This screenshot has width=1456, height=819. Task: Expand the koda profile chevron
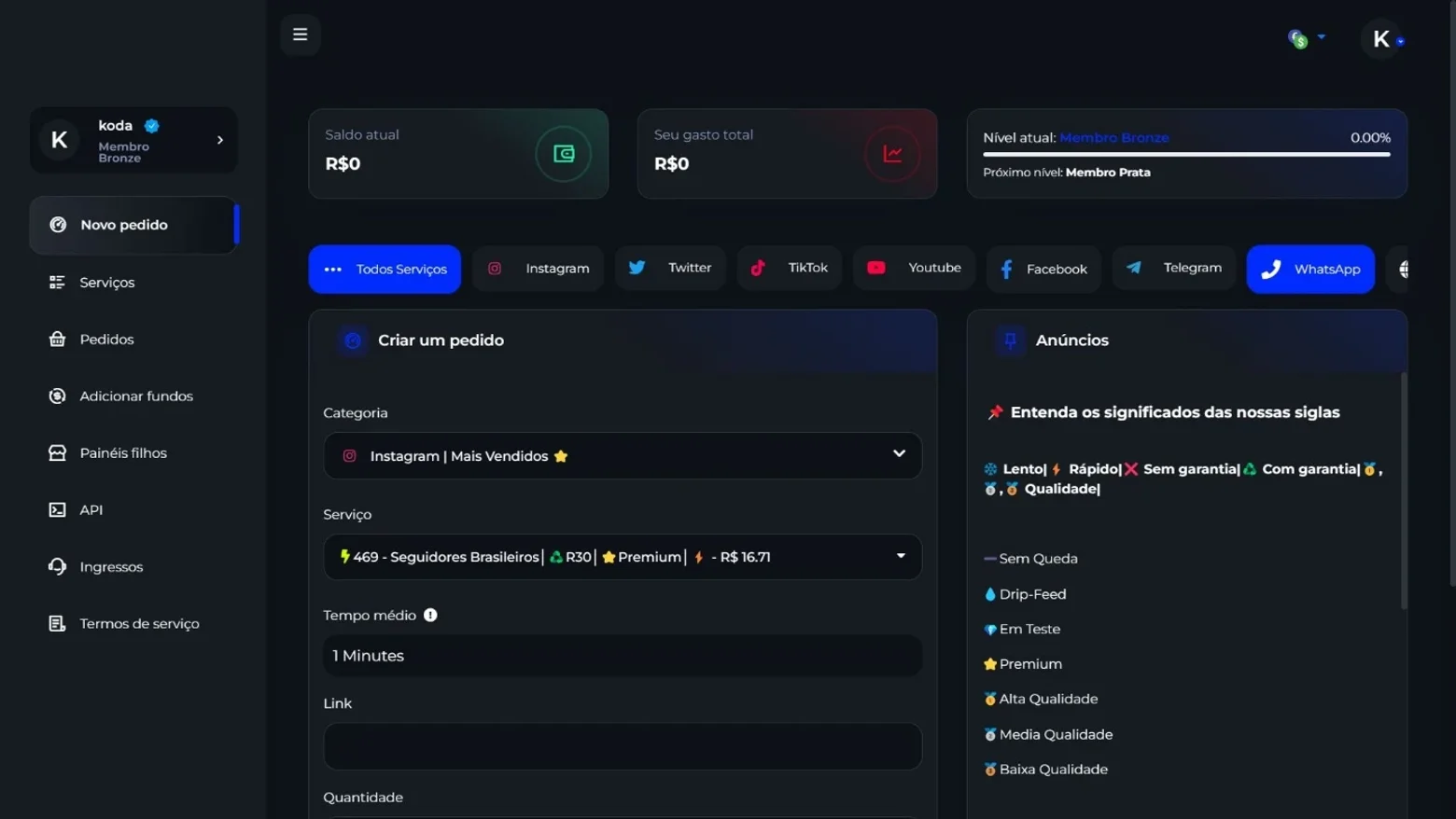(220, 140)
